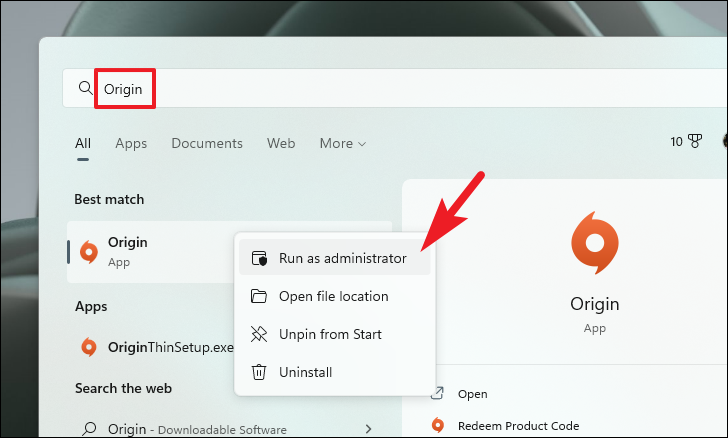The image size is (728, 438).
Task: Click Redeem Product Code
Action: (518, 425)
